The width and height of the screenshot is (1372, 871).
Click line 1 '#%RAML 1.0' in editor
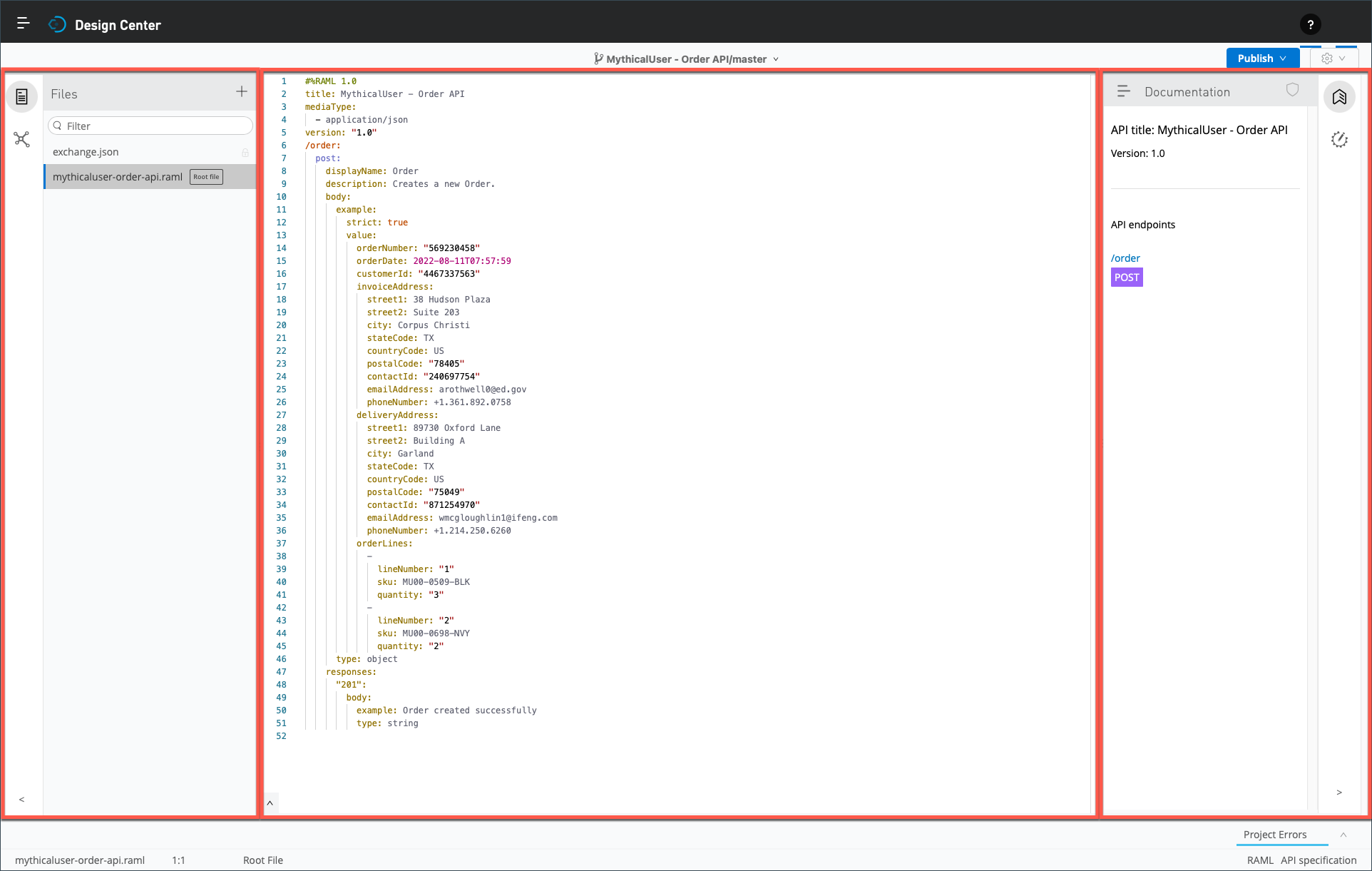(331, 81)
